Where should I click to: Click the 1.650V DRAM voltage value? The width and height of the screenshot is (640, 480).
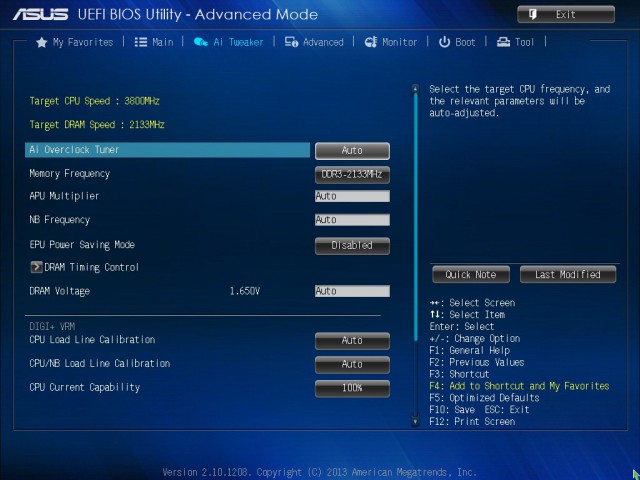pyautogui.click(x=244, y=291)
